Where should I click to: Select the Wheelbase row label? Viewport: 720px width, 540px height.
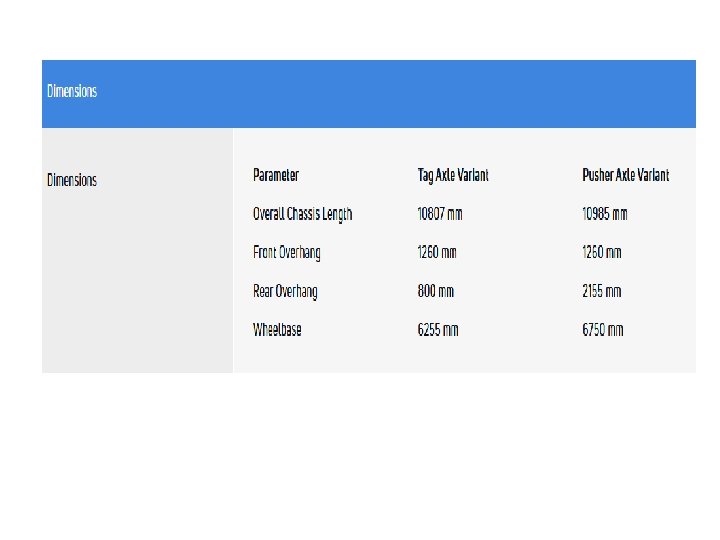click(277, 330)
